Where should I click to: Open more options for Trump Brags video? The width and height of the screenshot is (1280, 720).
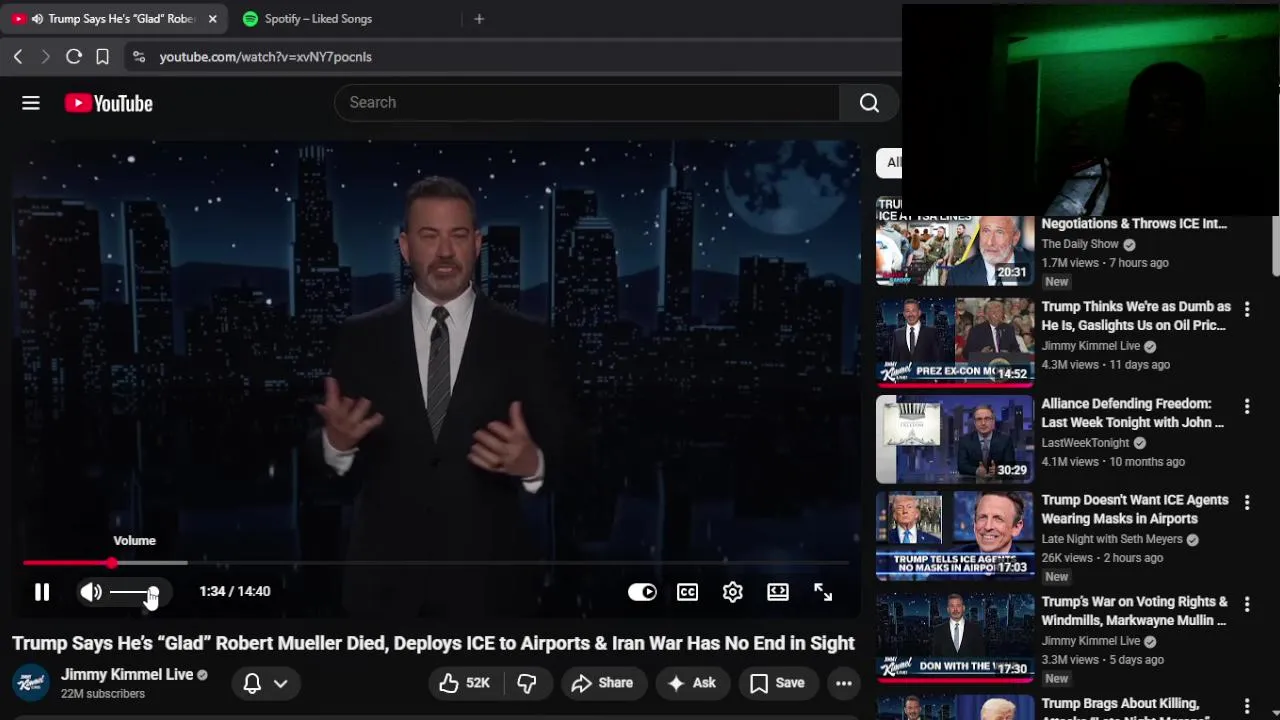(x=1247, y=706)
